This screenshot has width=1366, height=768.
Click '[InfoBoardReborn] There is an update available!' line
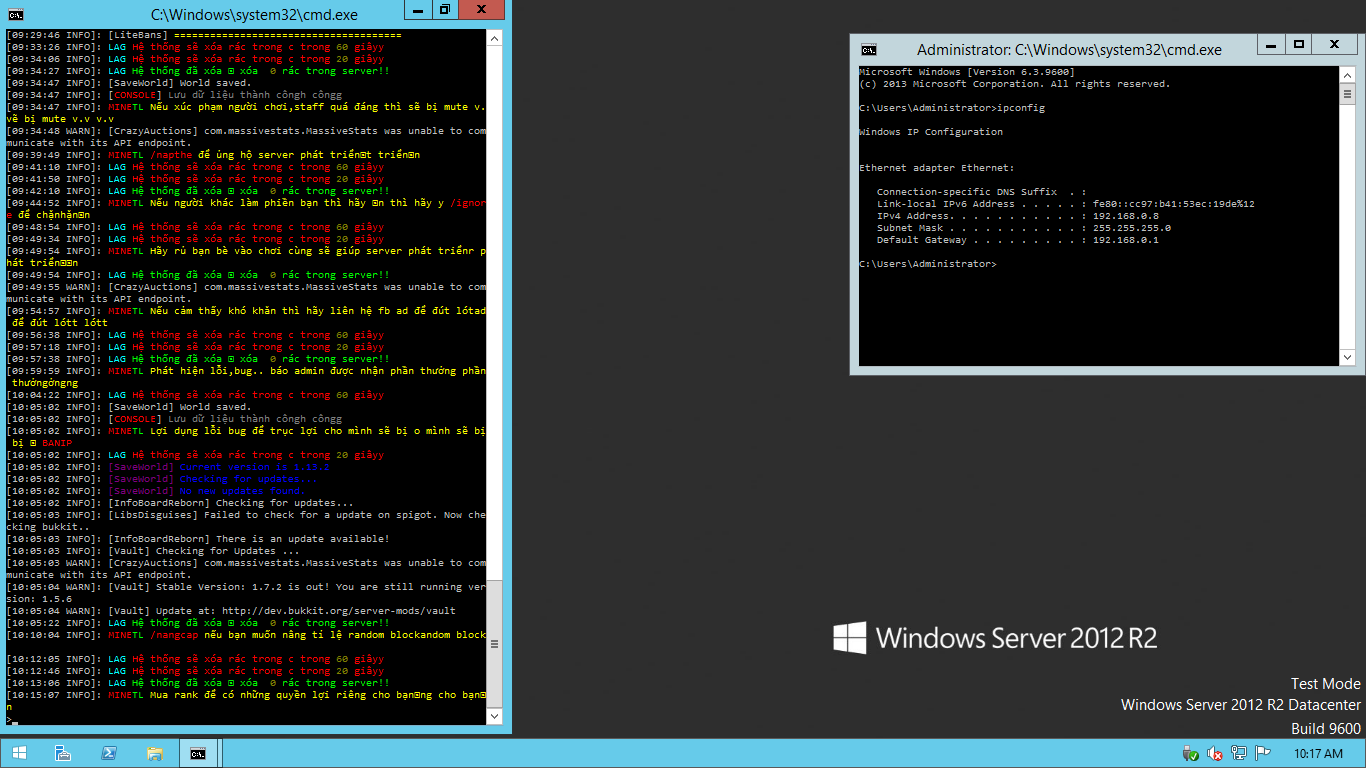(x=198, y=539)
